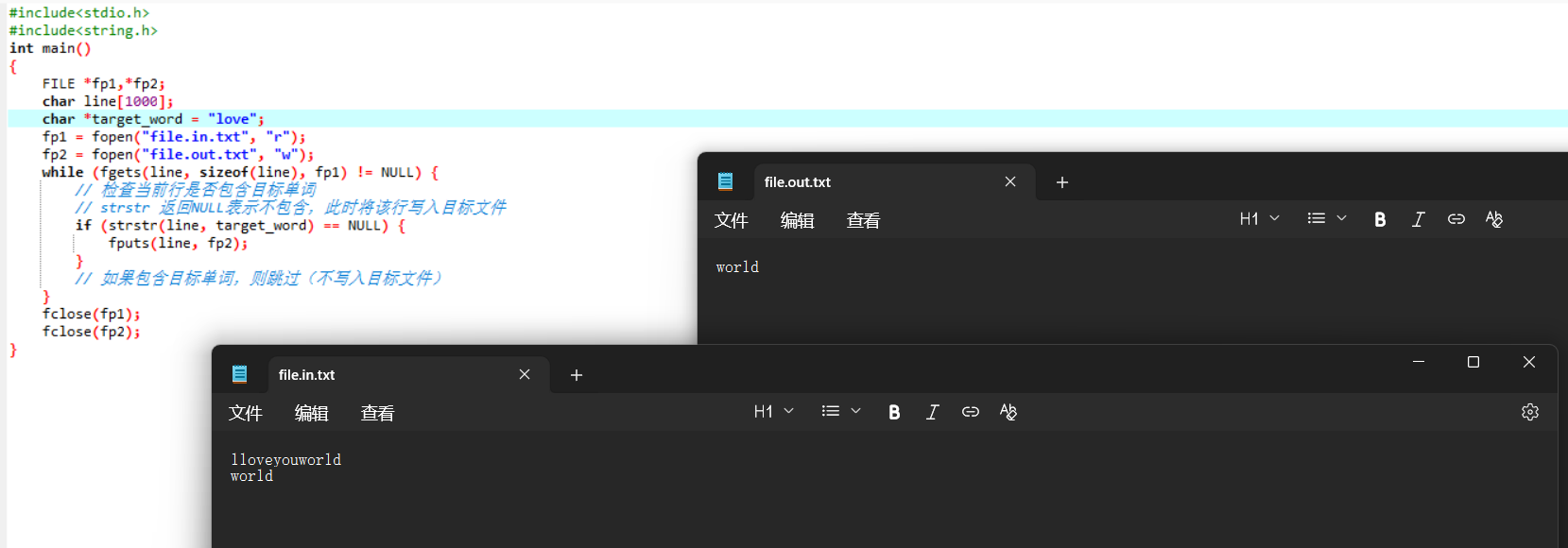Click the comment starting '// strstr 返回NULL'
The image size is (1568, 548).
pos(291,208)
